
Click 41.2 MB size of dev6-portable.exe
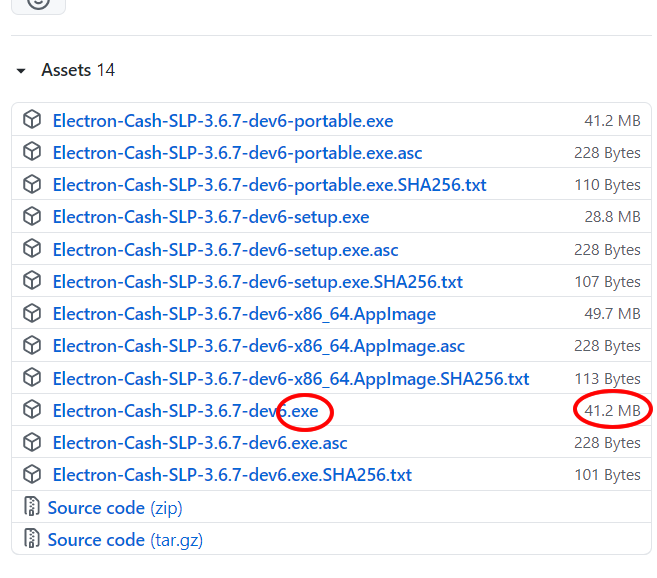pyautogui.click(x=613, y=121)
